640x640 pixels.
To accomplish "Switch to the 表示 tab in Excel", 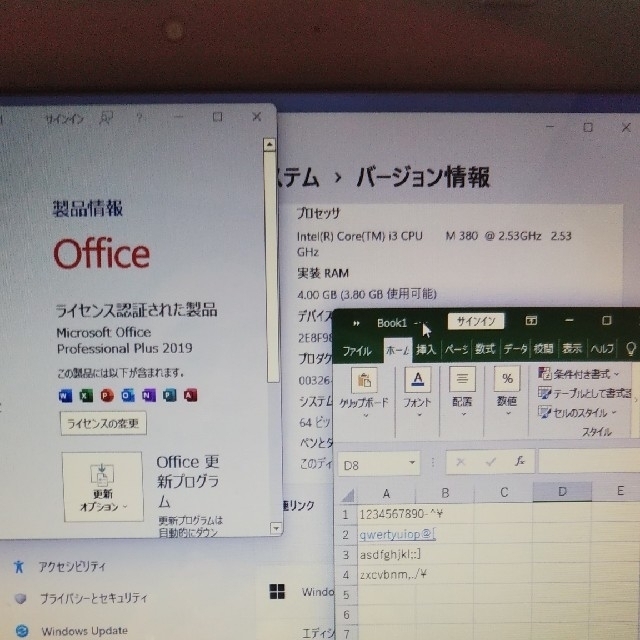I will coord(572,349).
